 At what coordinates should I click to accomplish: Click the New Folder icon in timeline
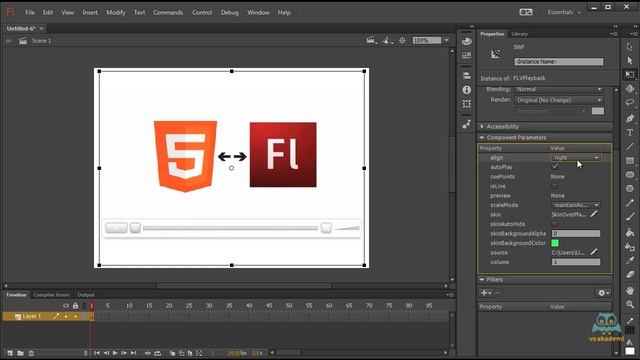(x=20, y=353)
